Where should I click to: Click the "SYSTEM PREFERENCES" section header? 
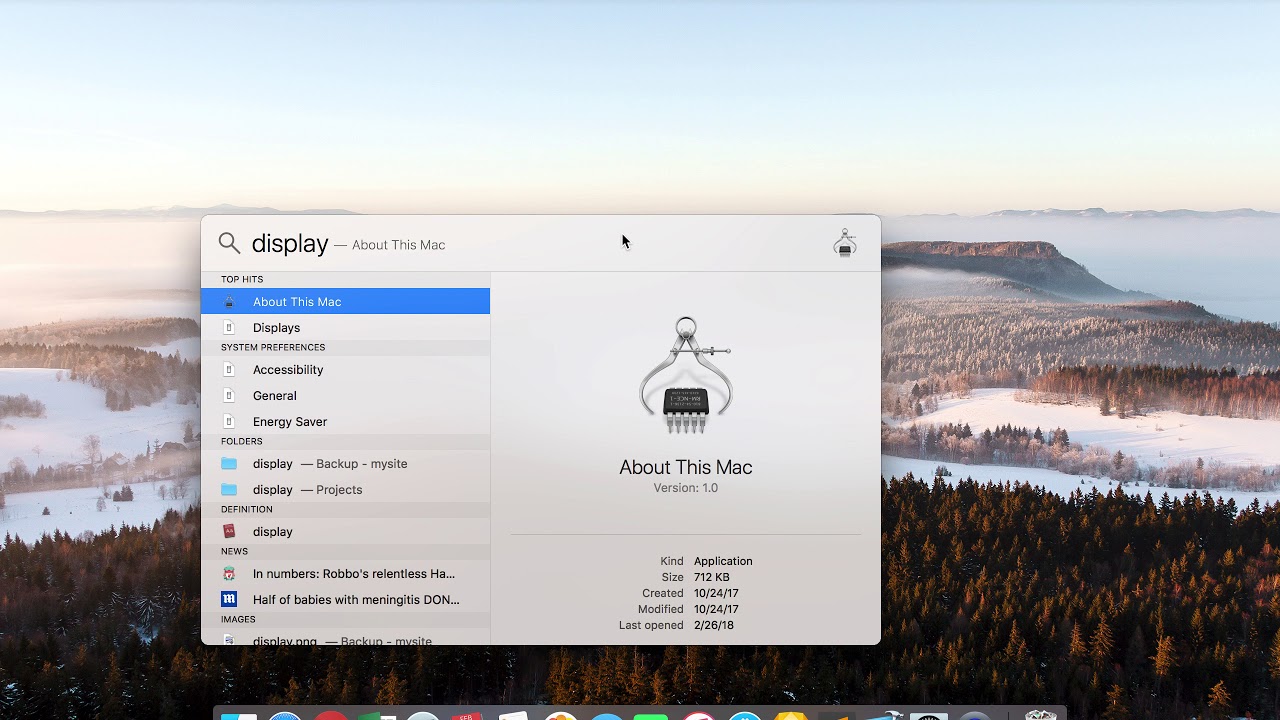click(x=273, y=347)
